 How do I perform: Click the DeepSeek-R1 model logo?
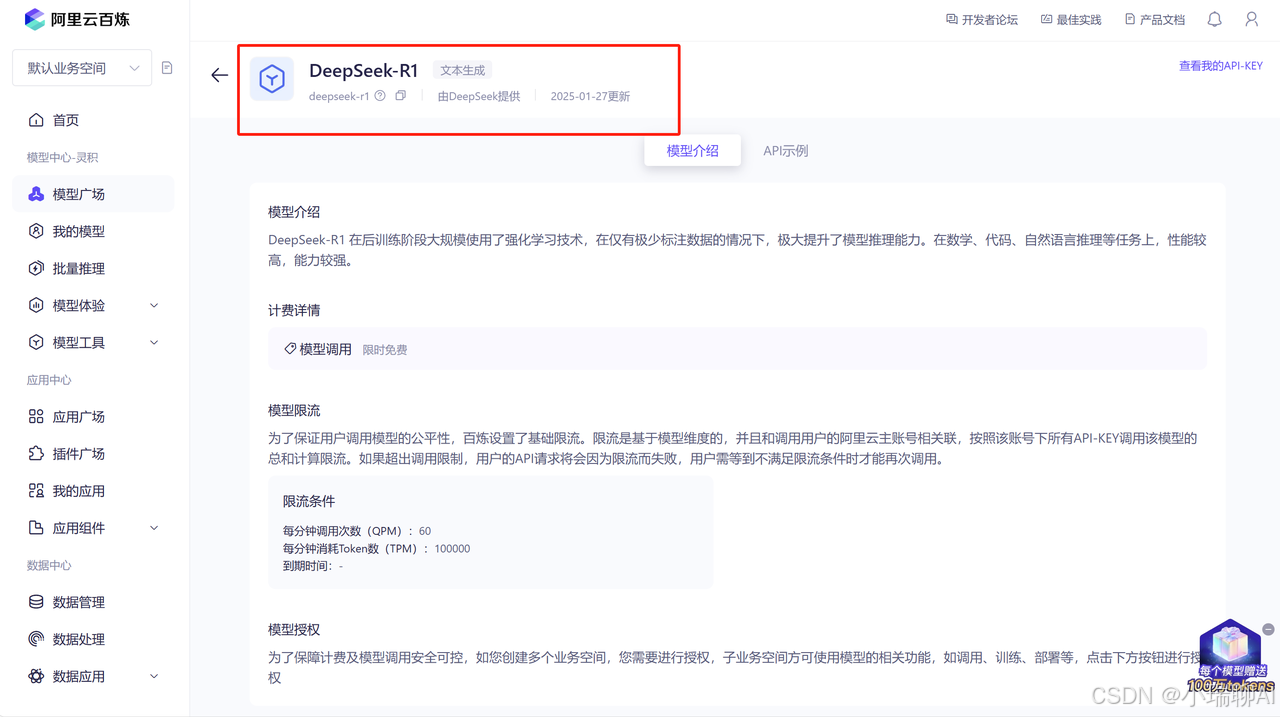(x=272, y=79)
